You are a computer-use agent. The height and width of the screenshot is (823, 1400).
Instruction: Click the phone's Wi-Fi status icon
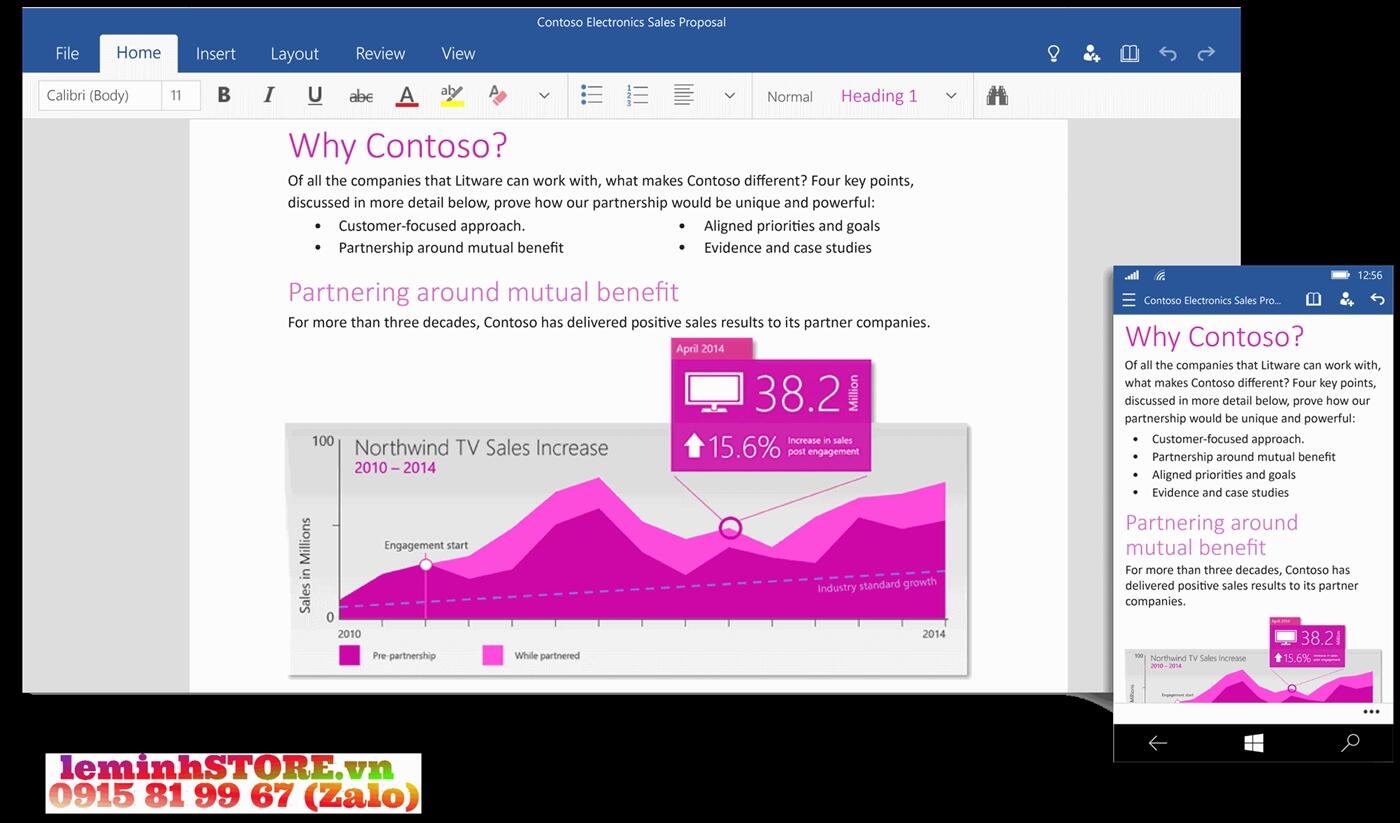[1160, 275]
